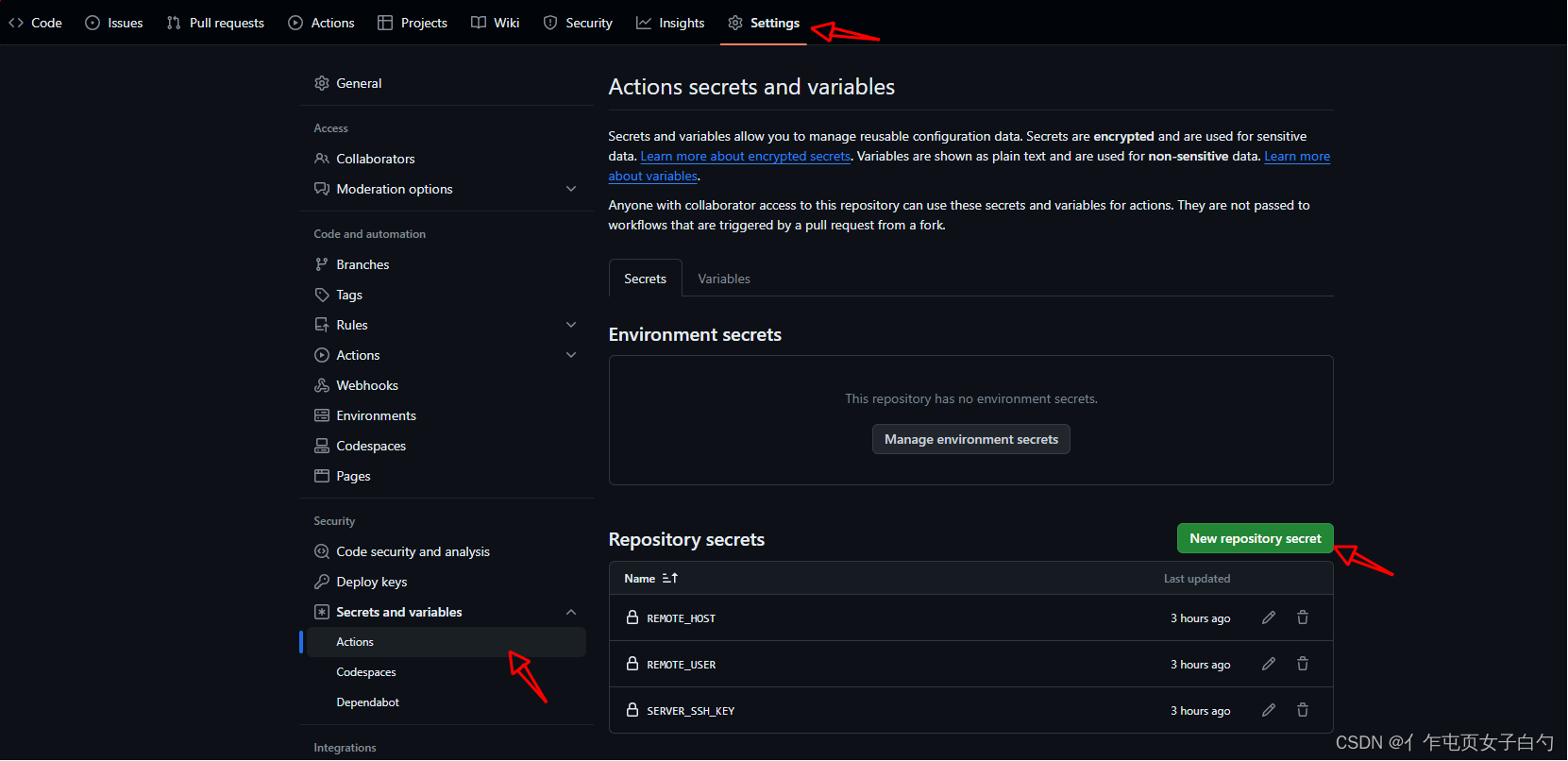Click the Environments server icon
Screen dimensions: 1568x761
(322, 415)
